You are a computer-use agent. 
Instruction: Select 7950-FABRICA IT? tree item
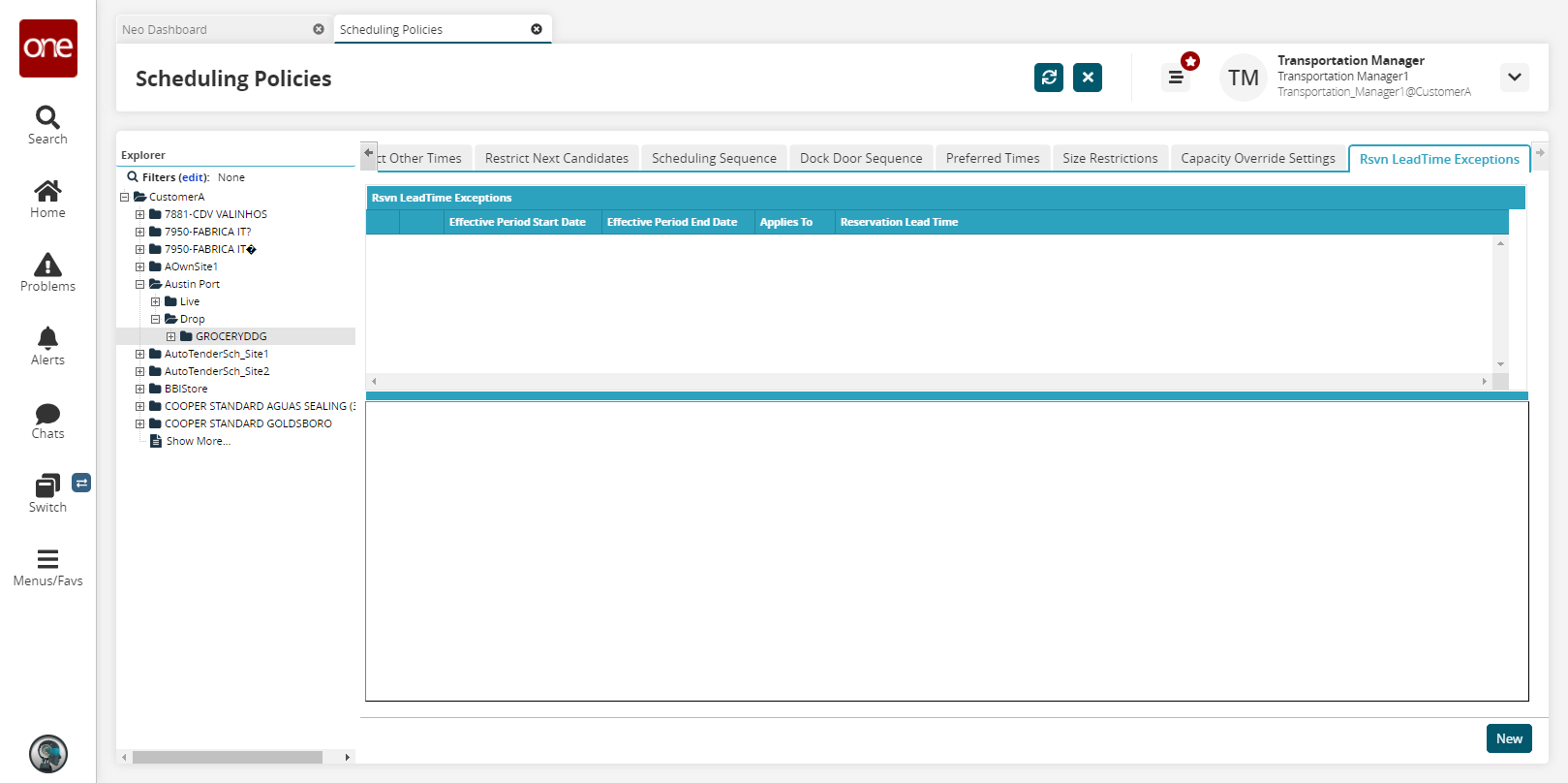point(207,232)
